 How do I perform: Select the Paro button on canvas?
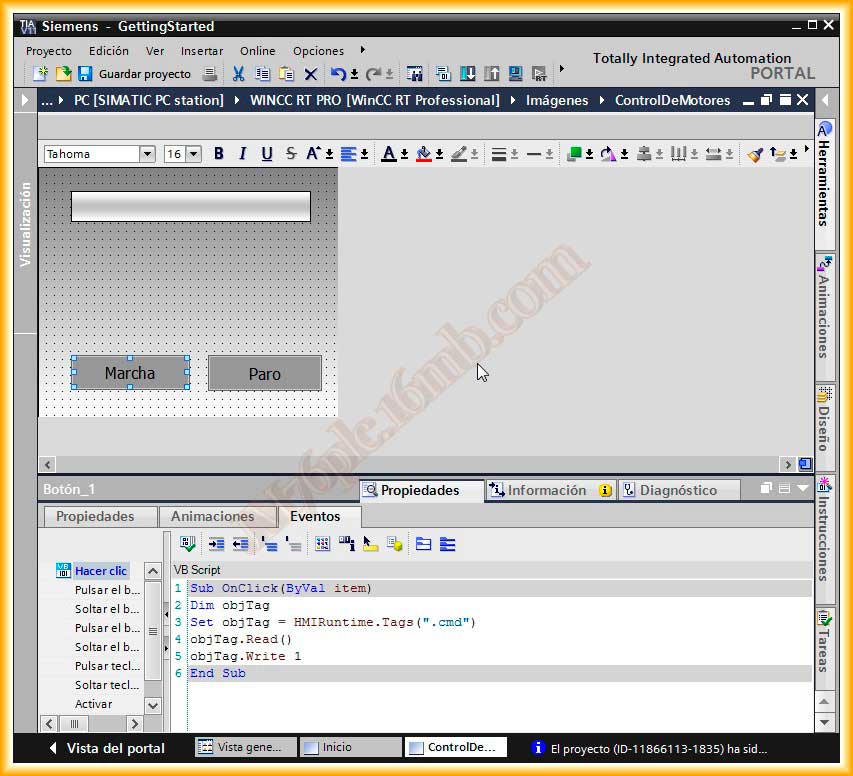click(264, 373)
